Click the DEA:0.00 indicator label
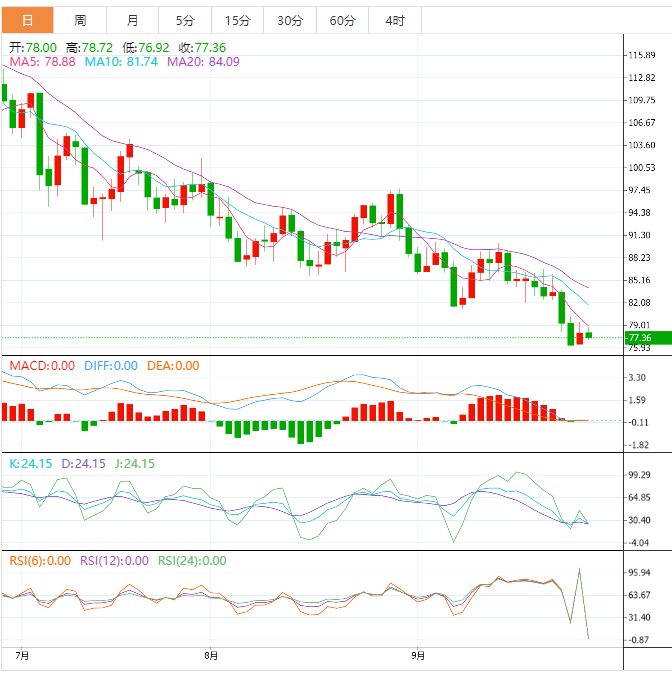 (x=173, y=366)
